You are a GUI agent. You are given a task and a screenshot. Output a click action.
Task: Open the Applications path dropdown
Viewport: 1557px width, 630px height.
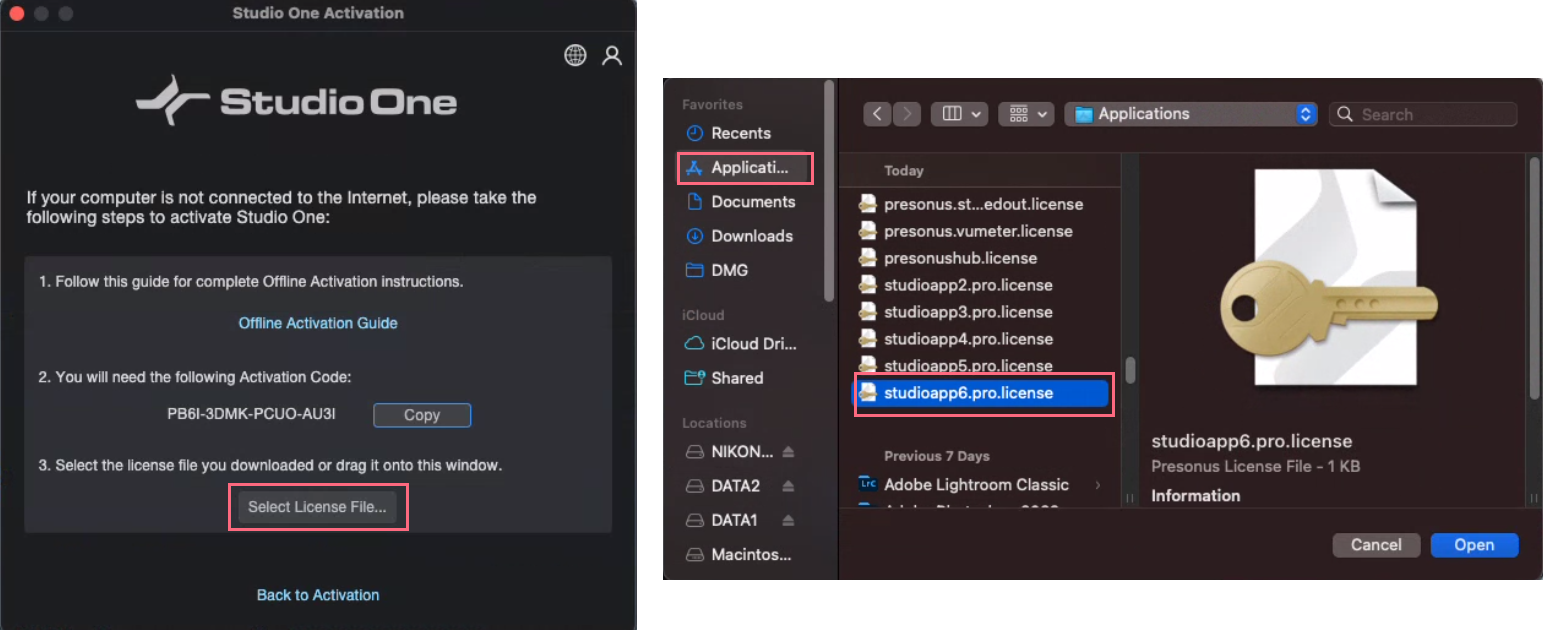click(1190, 113)
